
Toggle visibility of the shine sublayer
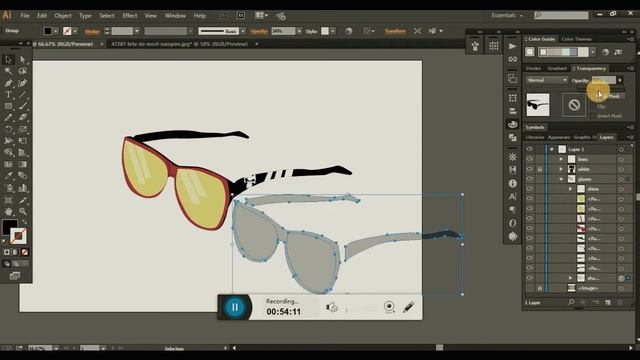tap(529, 189)
